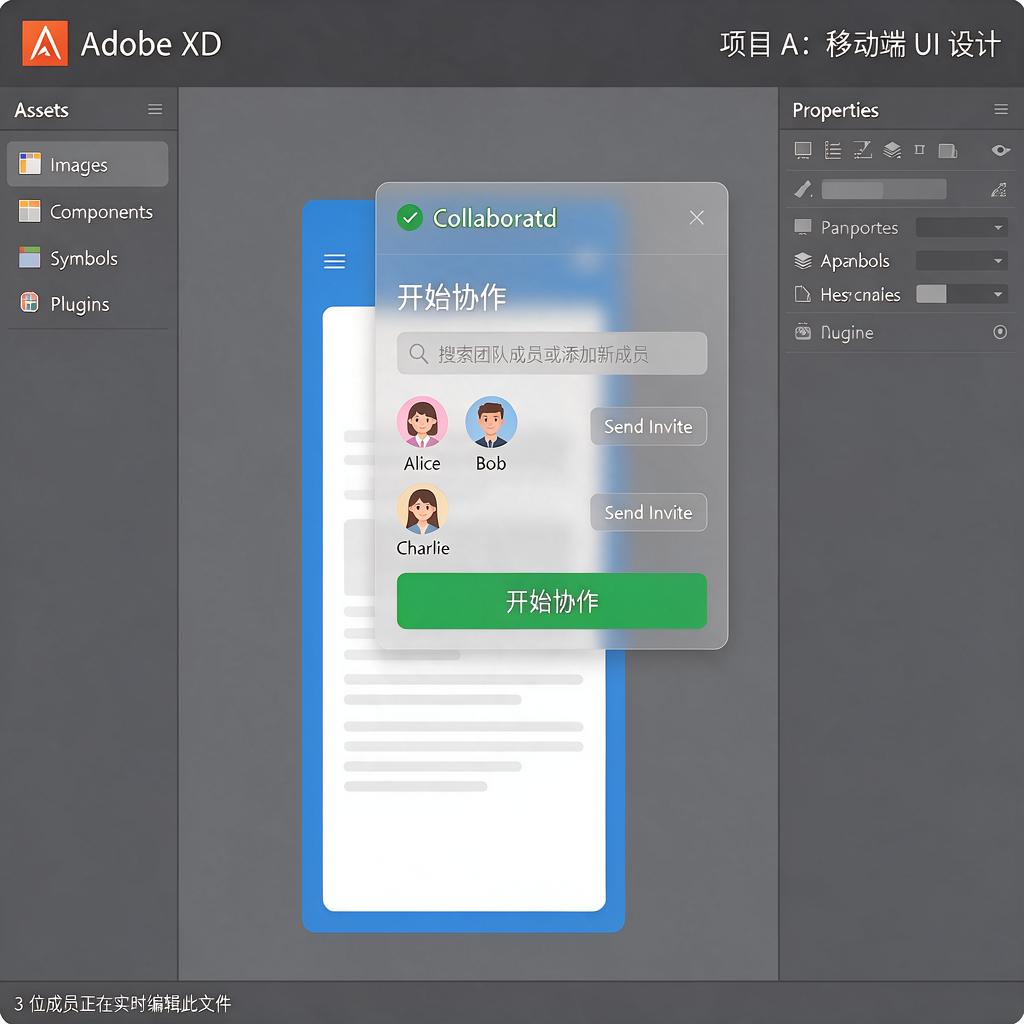Click the green checkmark icon in dialog
The height and width of the screenshot is (1024, 1024).
point(410,217)
